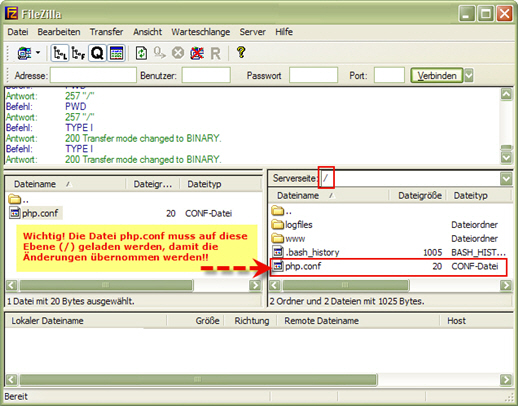Sort local list by Dateityp column
The image size is (518, 406).
pos(220,184)
